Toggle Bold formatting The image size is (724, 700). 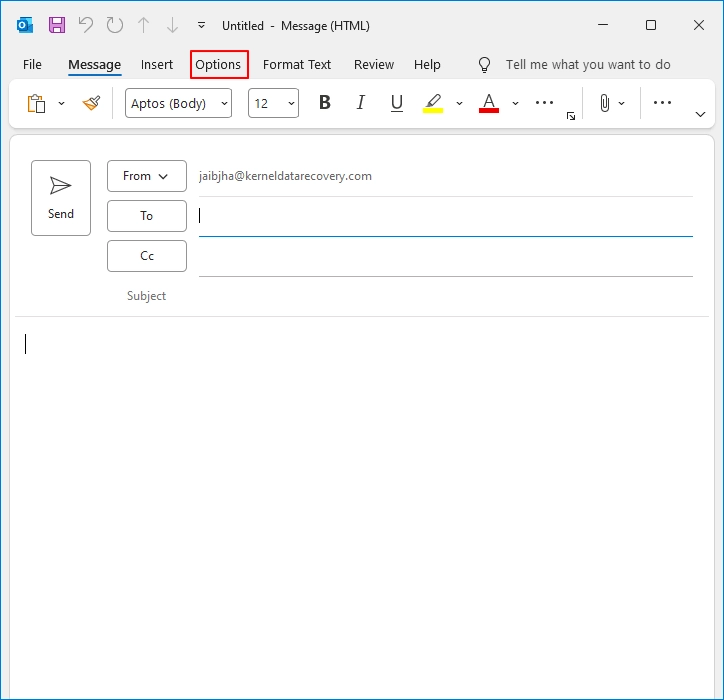pos(325,102)
